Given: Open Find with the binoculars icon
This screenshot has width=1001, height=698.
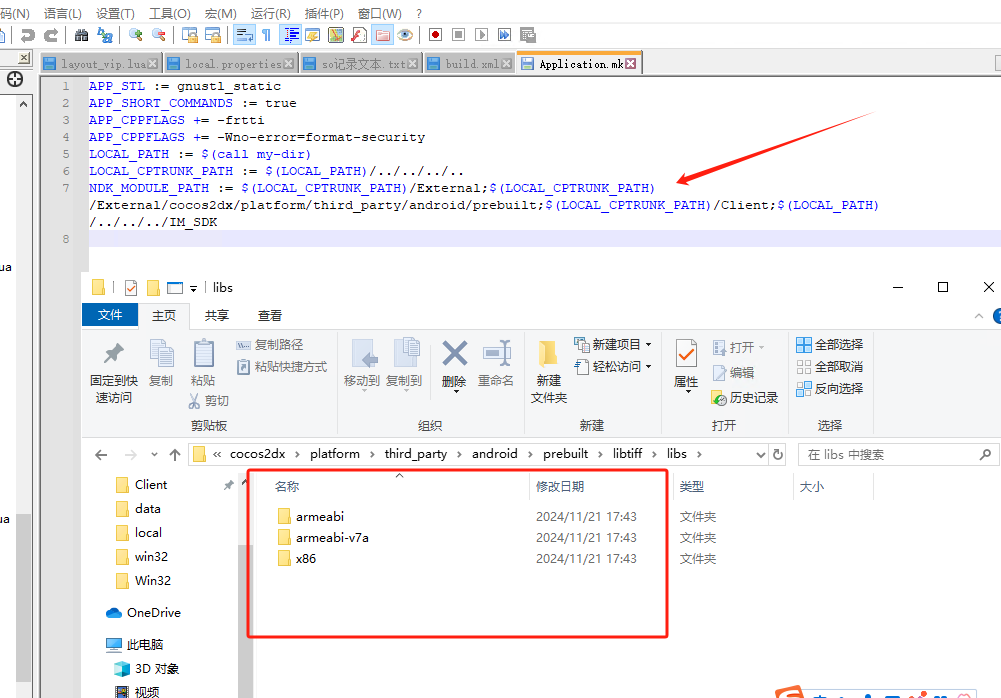Looking at the screenshot, I should (82, 35).
